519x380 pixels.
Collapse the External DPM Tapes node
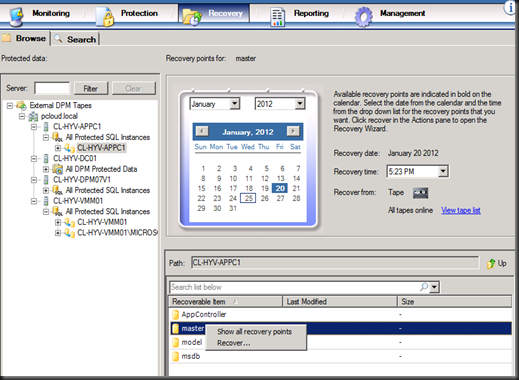coord(10,106)
